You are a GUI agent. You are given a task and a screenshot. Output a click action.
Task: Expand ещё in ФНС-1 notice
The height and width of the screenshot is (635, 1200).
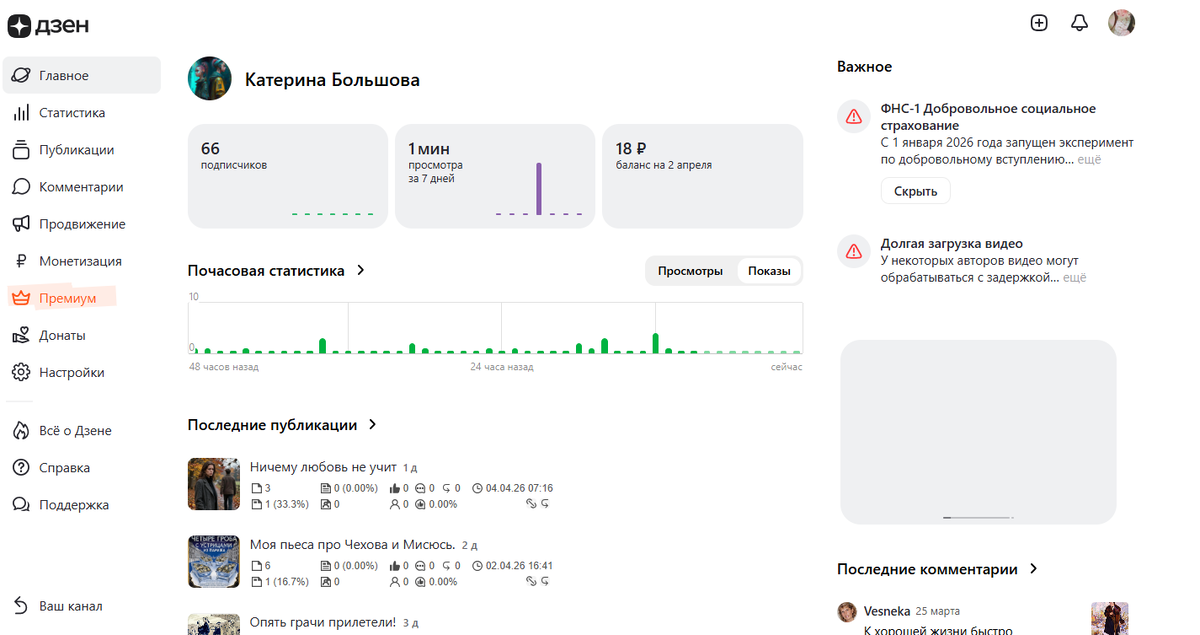[1089, 159]
